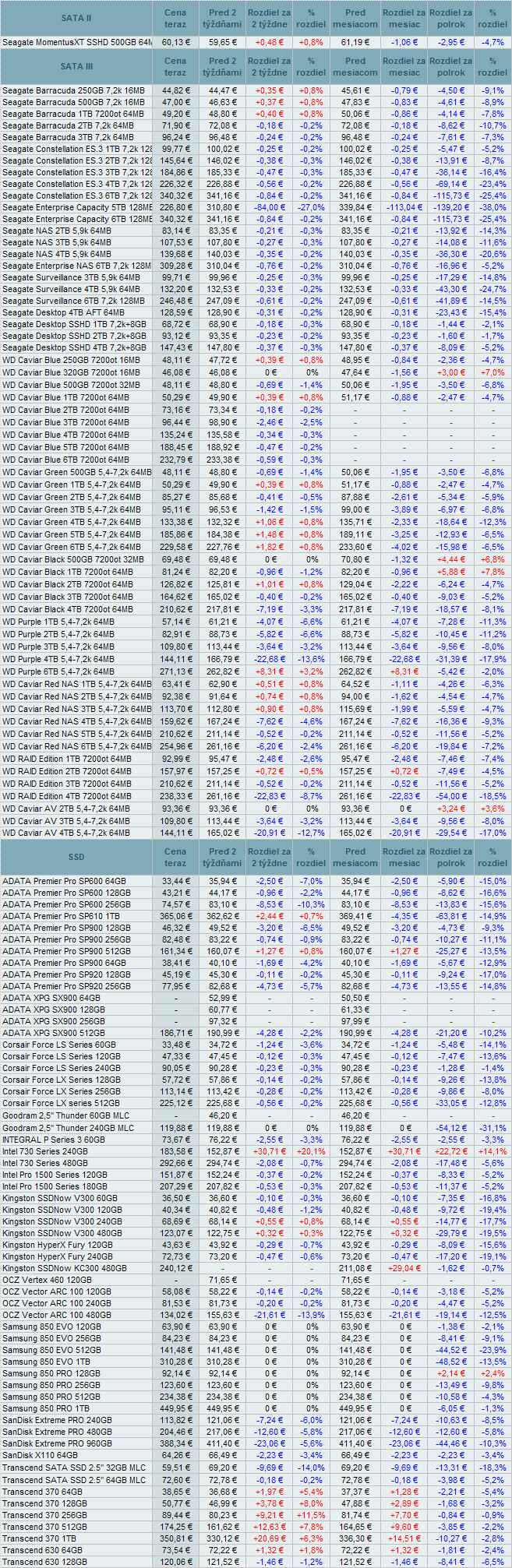This screenshot has width=512, height=1568.
Task: Click OCZ Vector ARC 100 480GB name
Action: [x=56, y=1315]
